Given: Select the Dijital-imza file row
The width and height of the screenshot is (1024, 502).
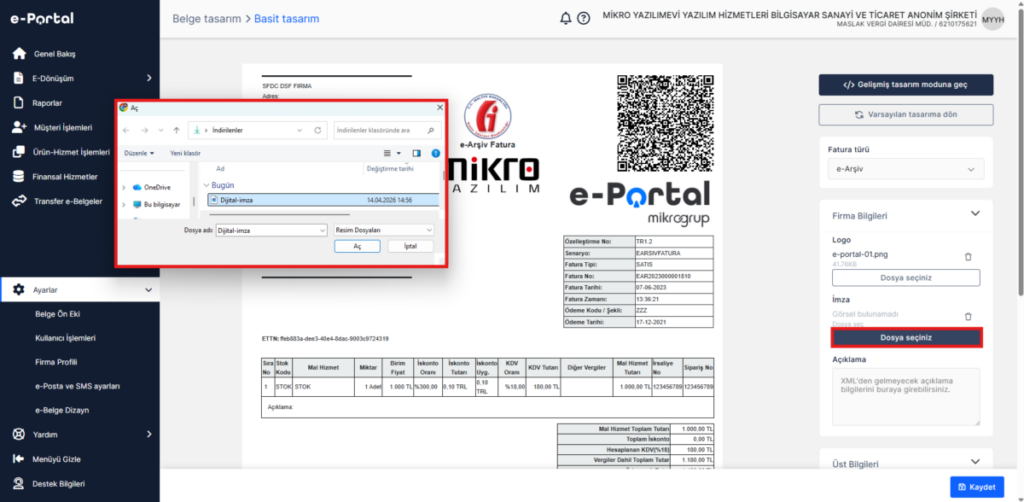Looking at the screenshot, I should coord(323,200).
